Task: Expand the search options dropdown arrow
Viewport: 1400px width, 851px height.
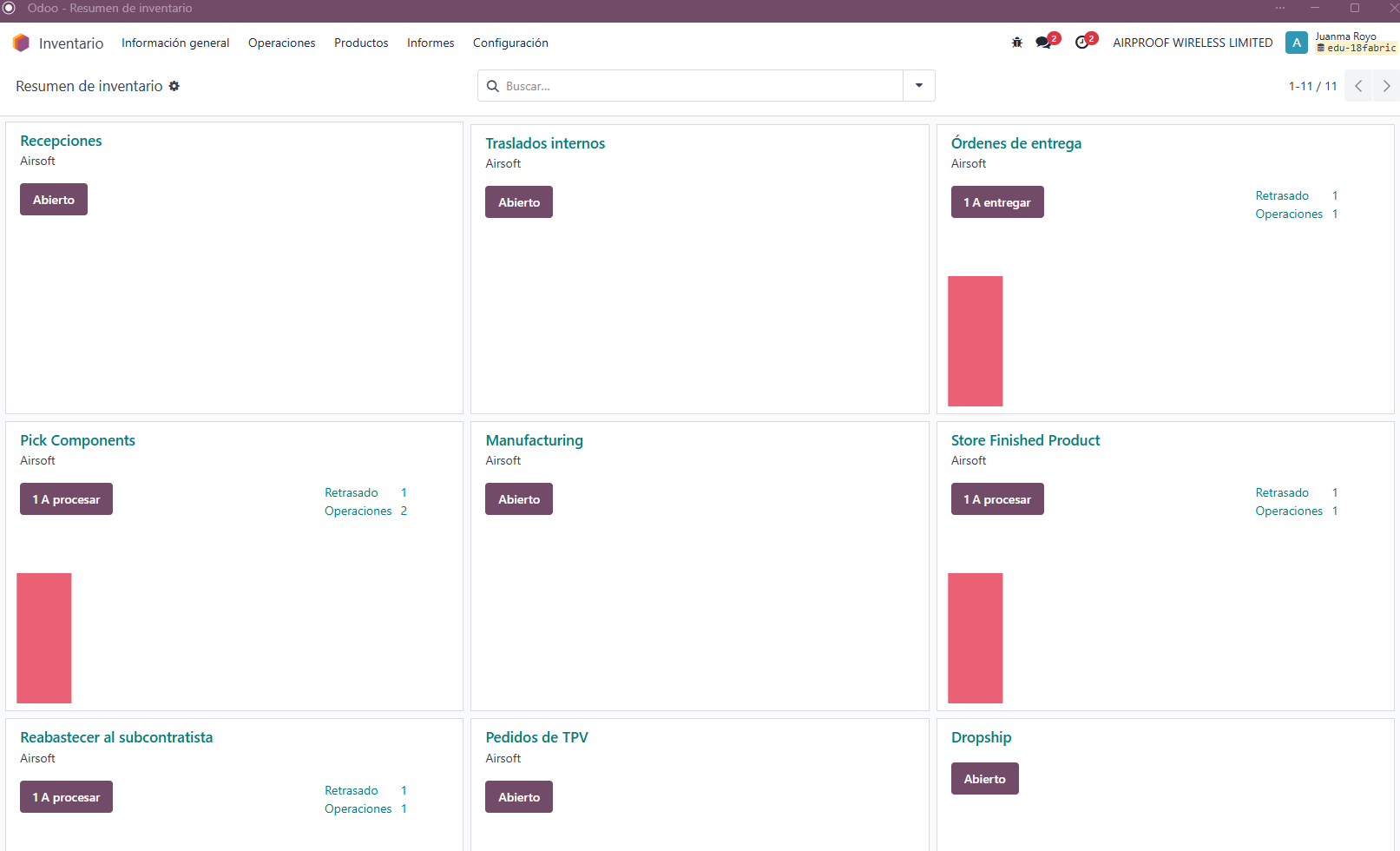Action: click(919, 86)
